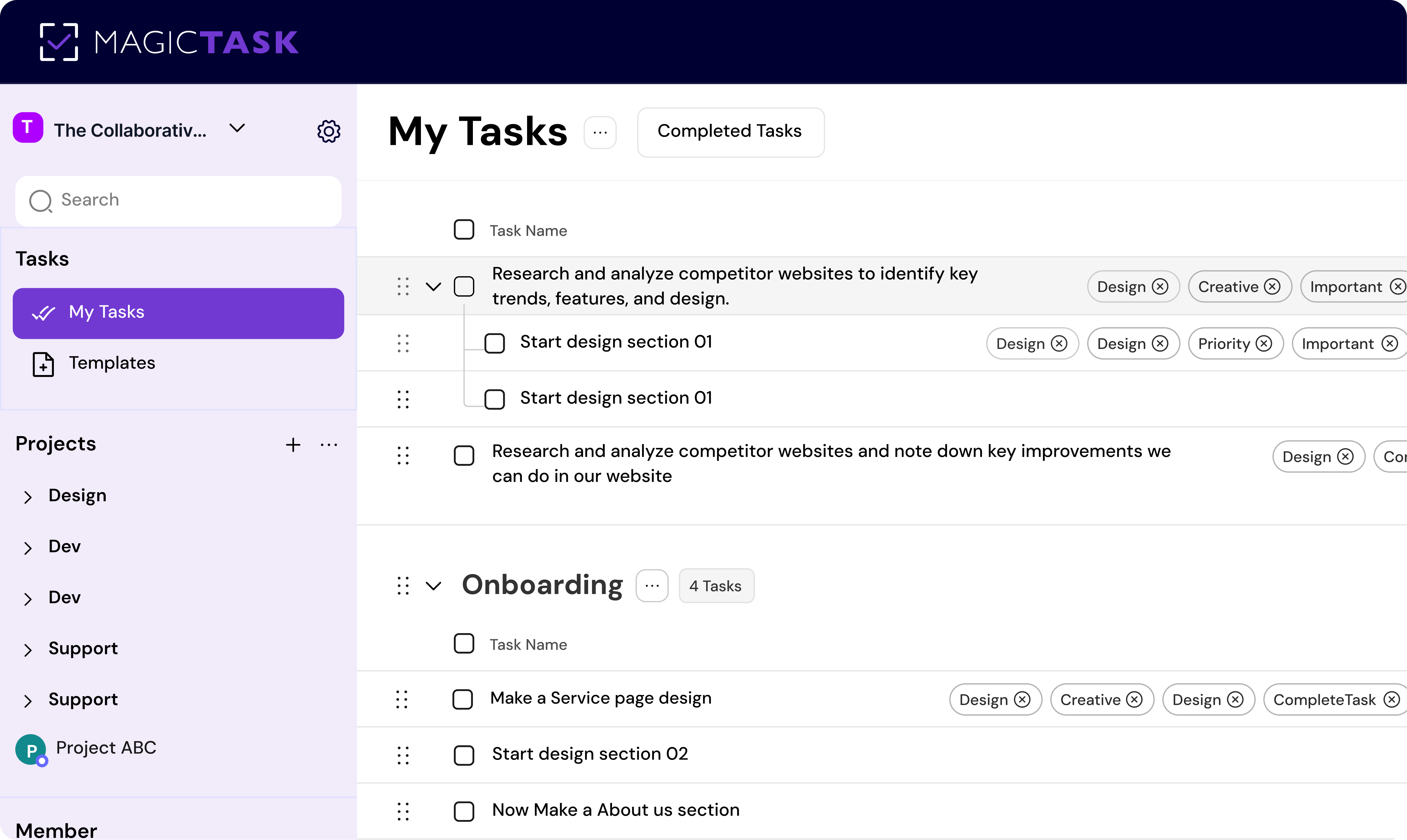Open the Projects more options menu
The height and width of the screenshot is (840, 1407).
coord(329,445)
